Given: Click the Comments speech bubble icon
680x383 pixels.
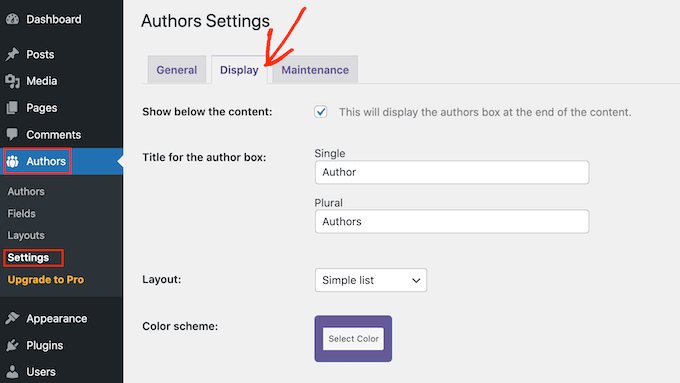Looking at the screenshot, I should click(13, 134).
